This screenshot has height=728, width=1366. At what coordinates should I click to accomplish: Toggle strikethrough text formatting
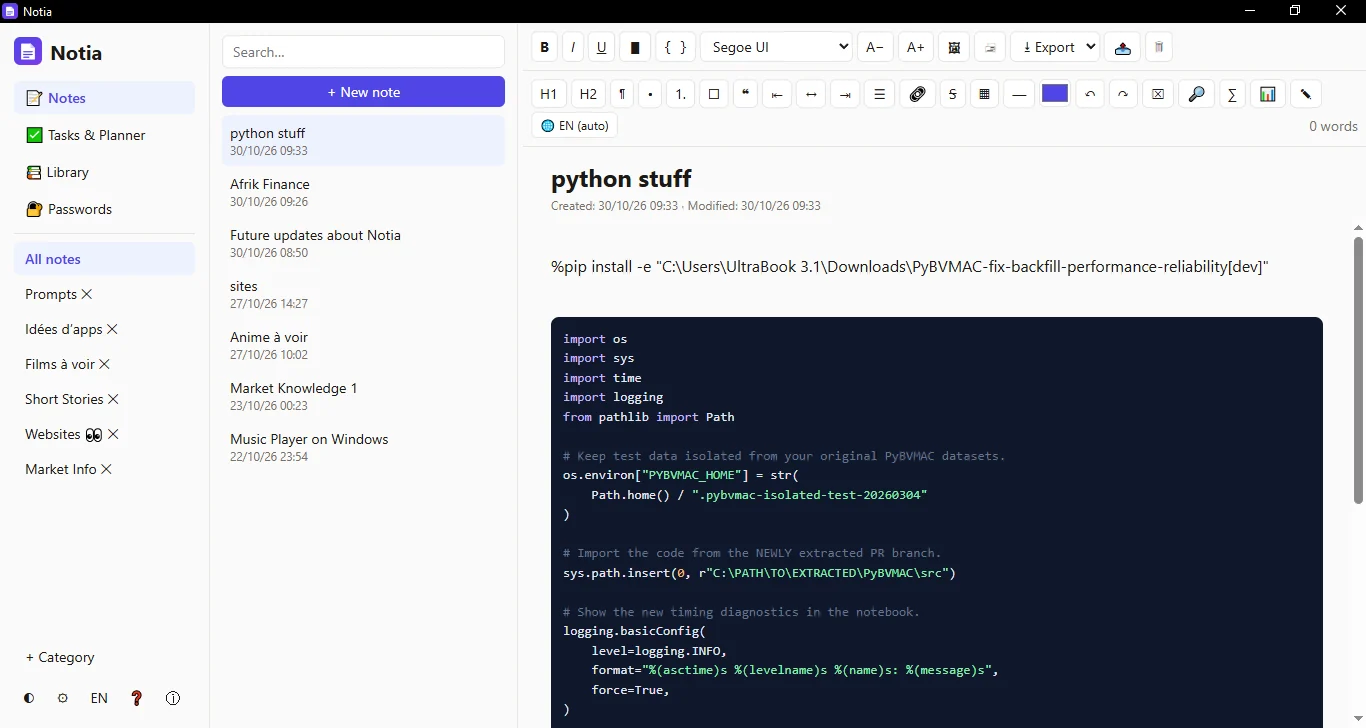[953, 94]
